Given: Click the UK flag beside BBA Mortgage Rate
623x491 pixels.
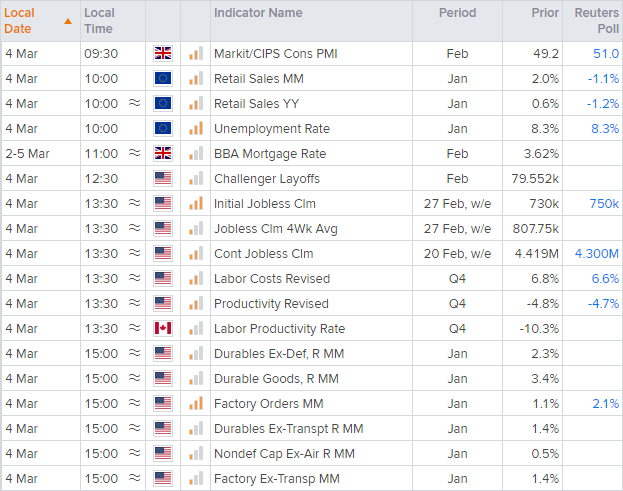Looking at the screenshot, I should coord(163,154).
